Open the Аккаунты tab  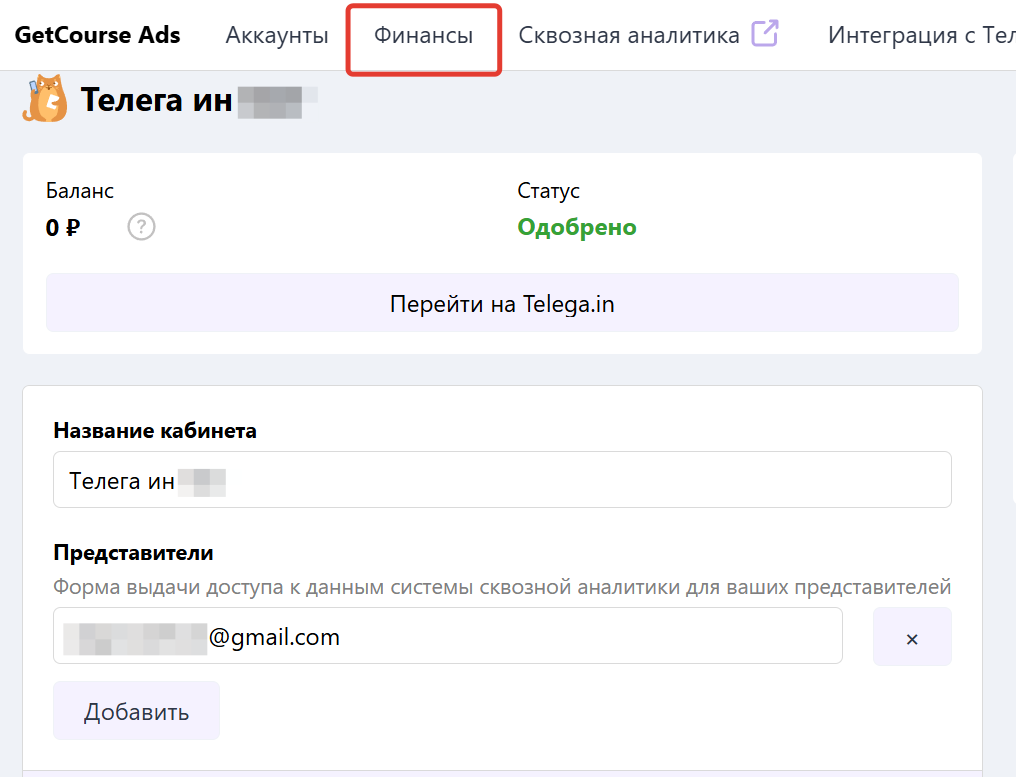point(277,36)
